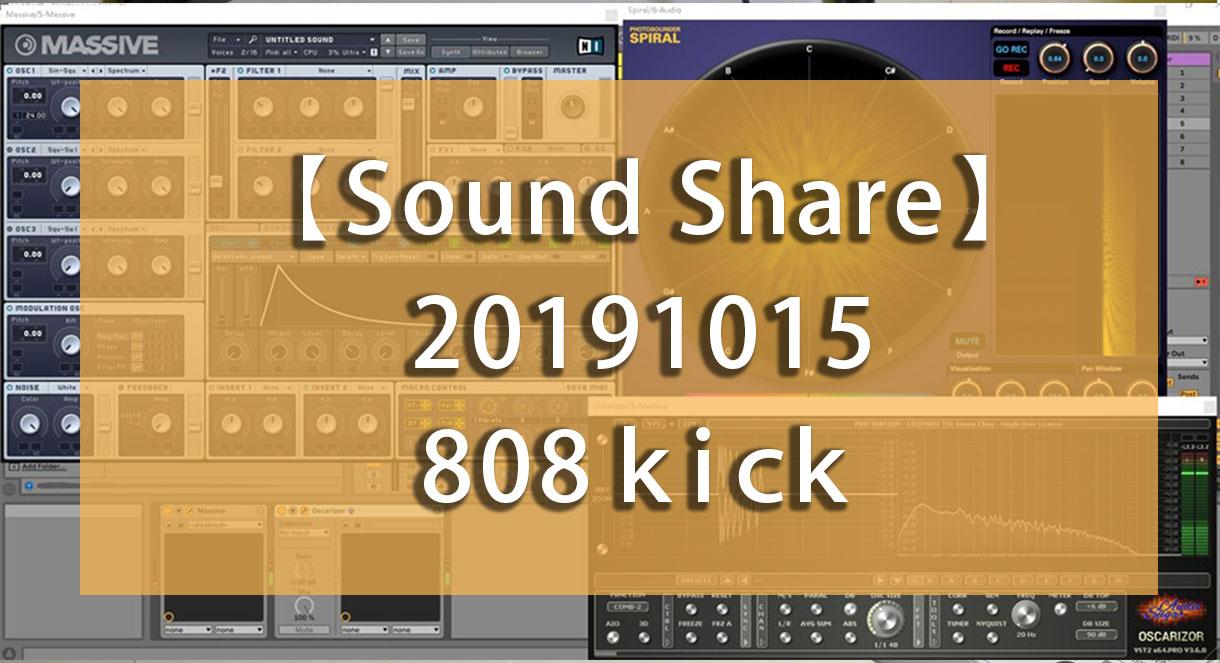Click the Audio Sugar logo in Oscarizor

tap(1172, 612)
